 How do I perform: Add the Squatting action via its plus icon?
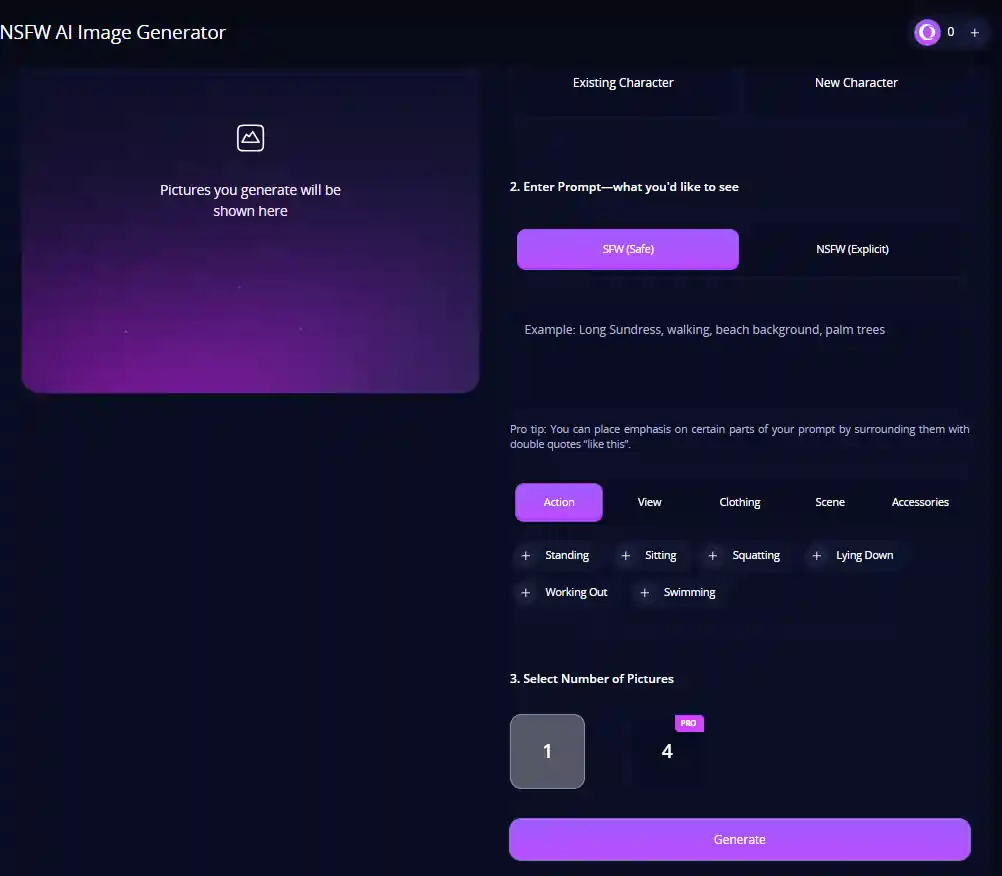click(x=712, y=555)
